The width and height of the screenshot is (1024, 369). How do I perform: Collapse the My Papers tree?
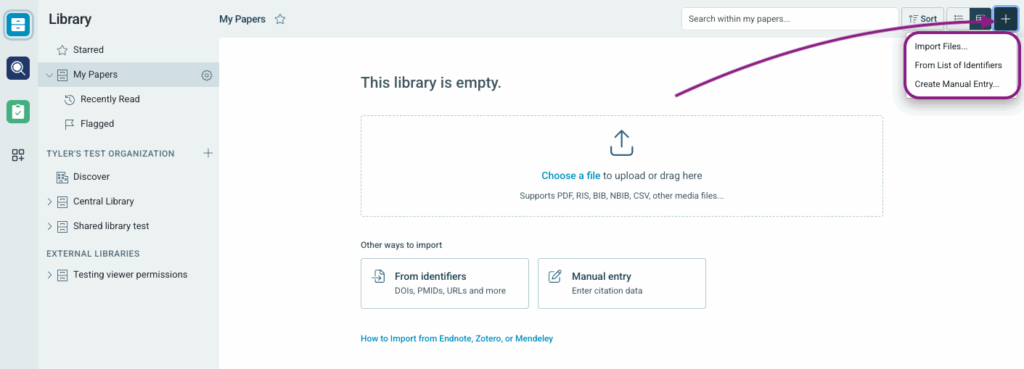[49, 75]
